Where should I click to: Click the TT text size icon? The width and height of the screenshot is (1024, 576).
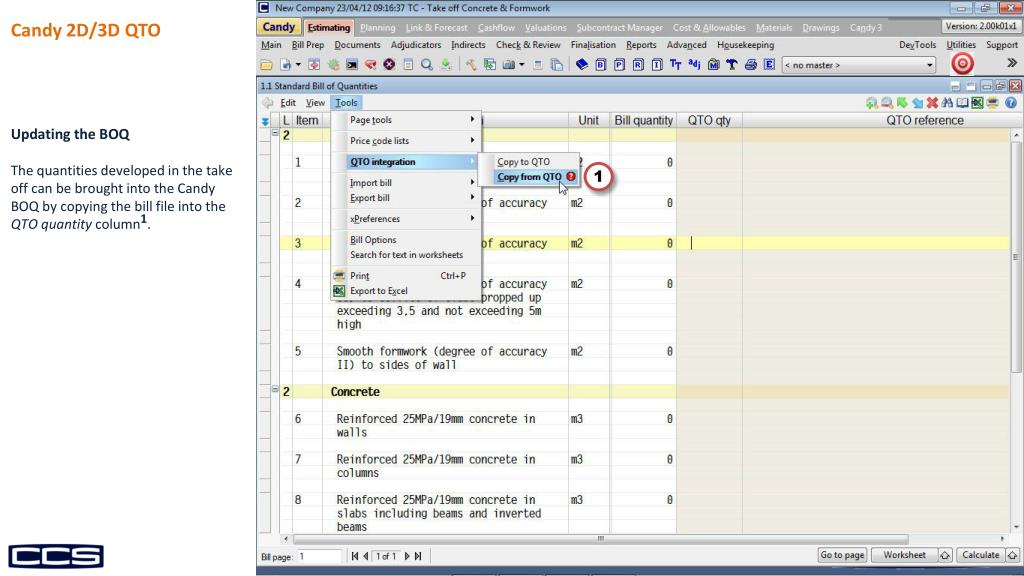click(x=675, y=65)
